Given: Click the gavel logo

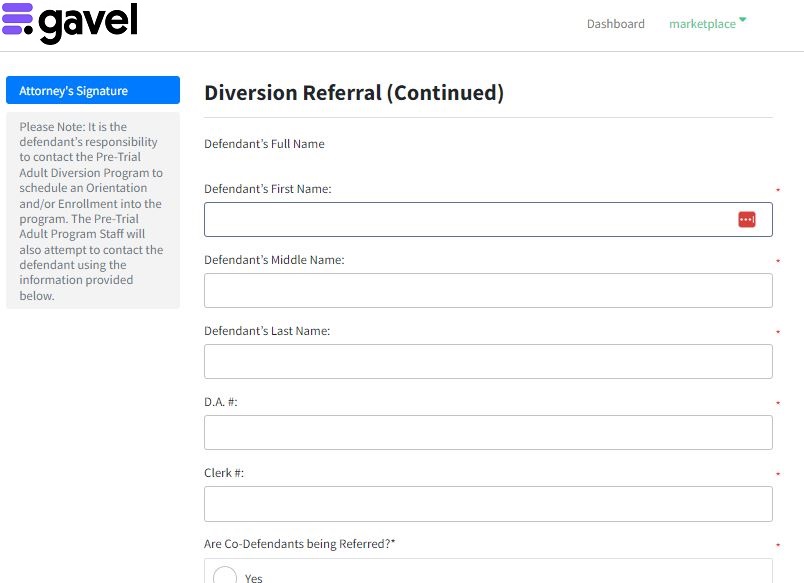Looking at the screenshot, I should tap(70, 21).
